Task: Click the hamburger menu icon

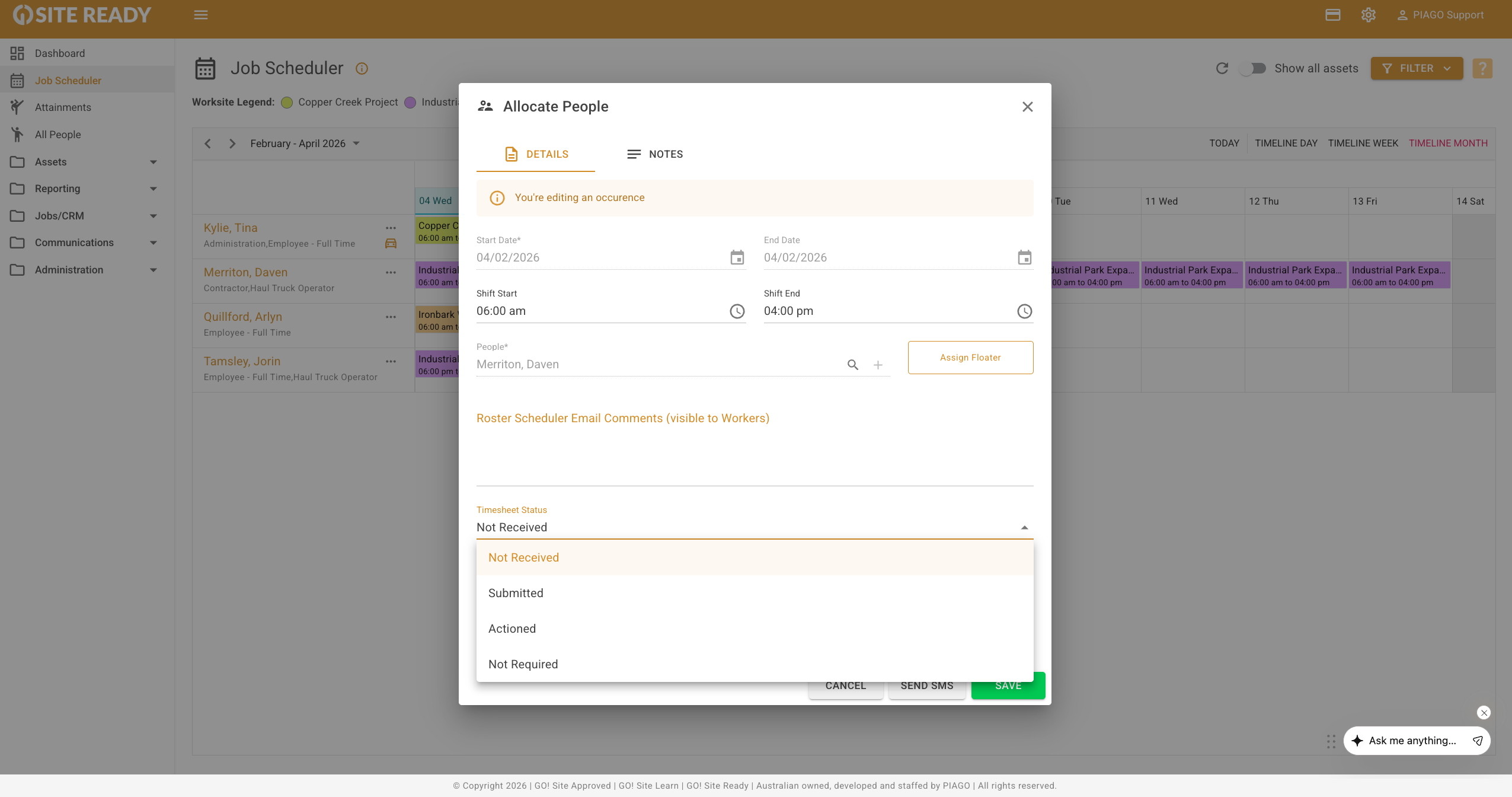Action: coord(201,15)
